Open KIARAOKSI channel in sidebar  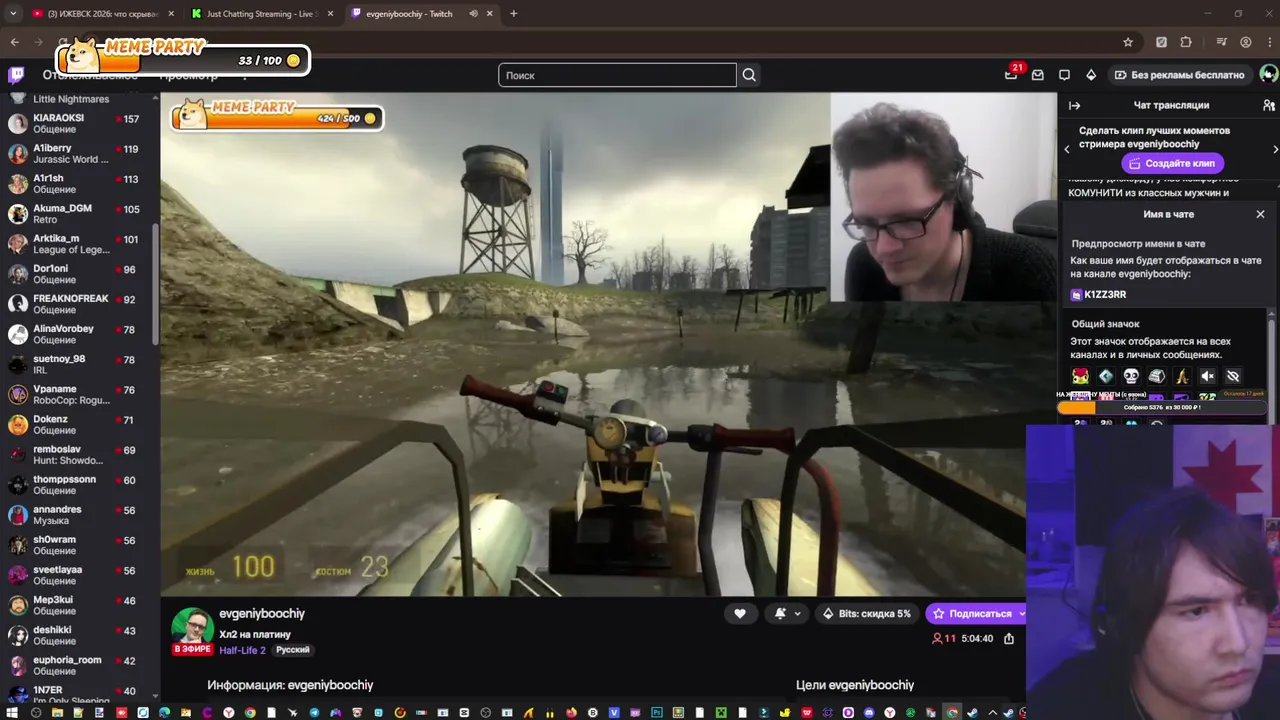[79, 123]
